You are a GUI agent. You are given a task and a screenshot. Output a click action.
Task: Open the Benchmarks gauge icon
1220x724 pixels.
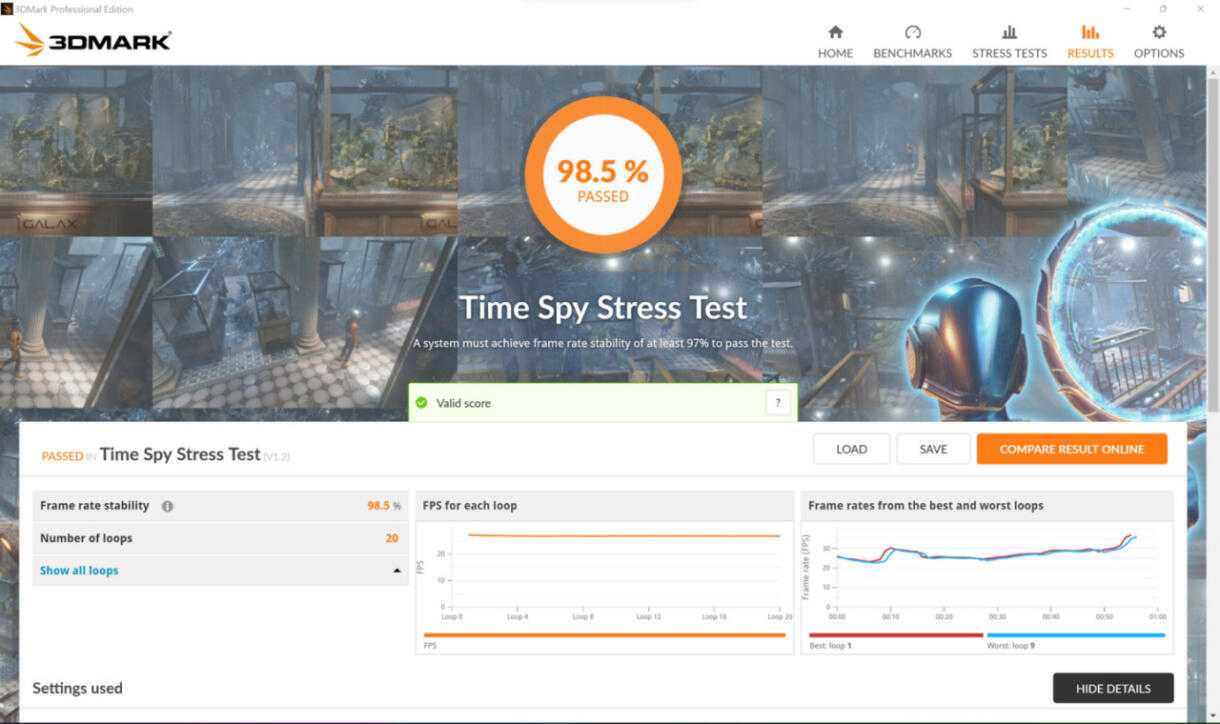click(912, 33)
